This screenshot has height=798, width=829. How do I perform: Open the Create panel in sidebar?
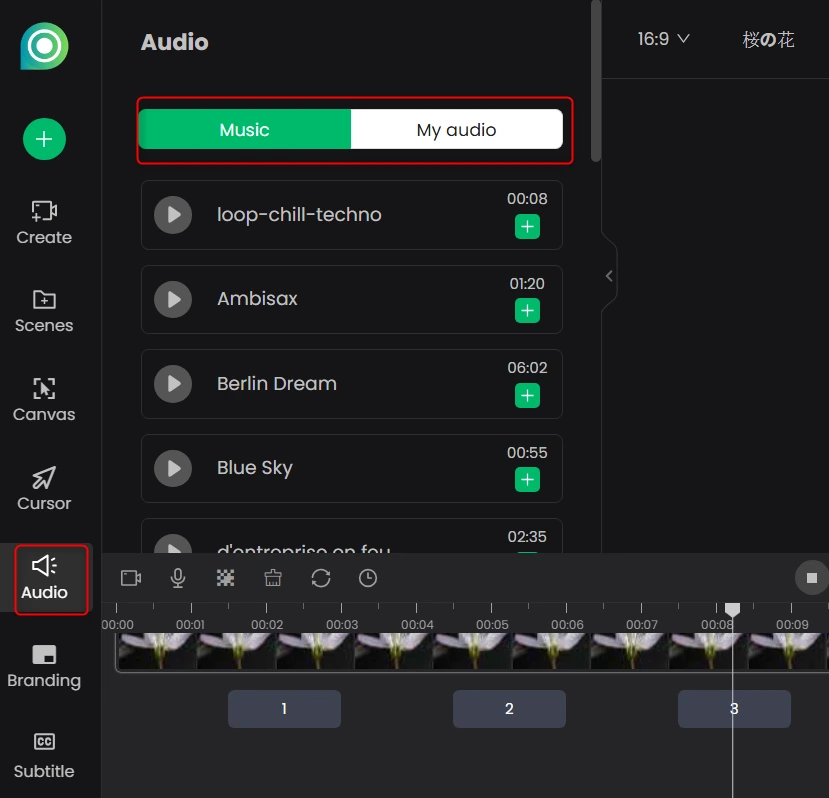pyautogui.click(x=44, y=222)
